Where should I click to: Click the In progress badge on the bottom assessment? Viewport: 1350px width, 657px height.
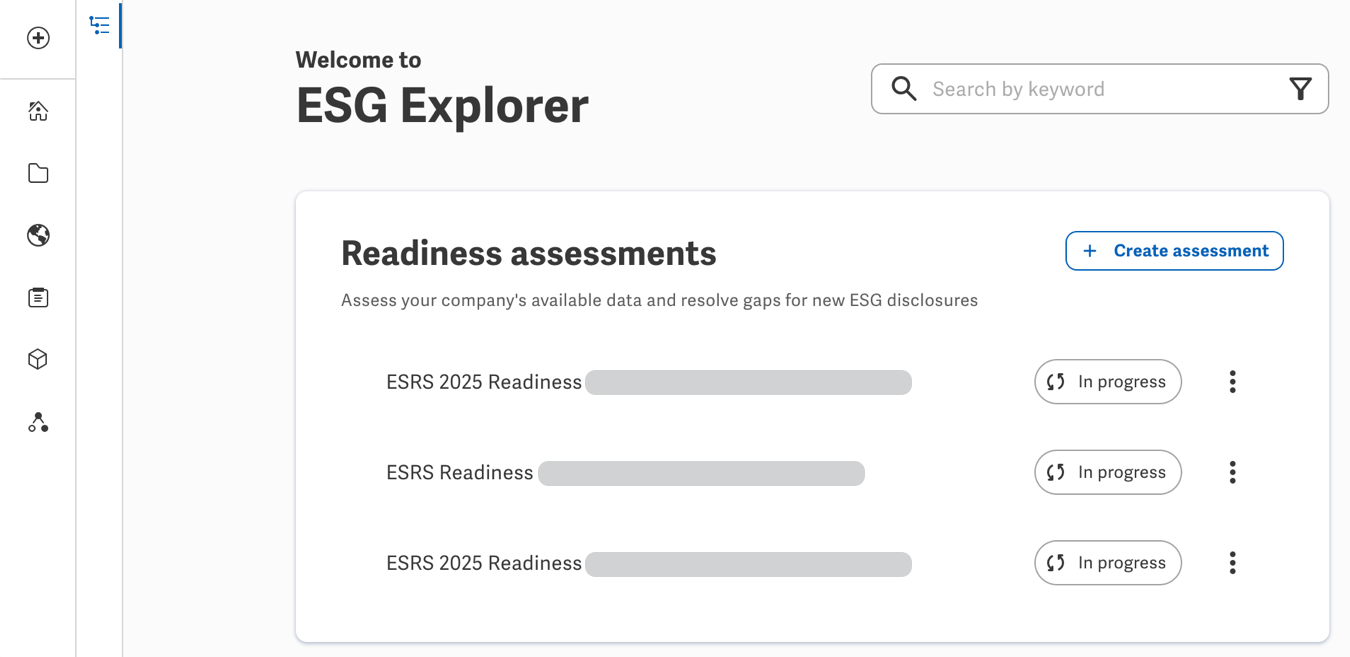[x=1108, y=563]
